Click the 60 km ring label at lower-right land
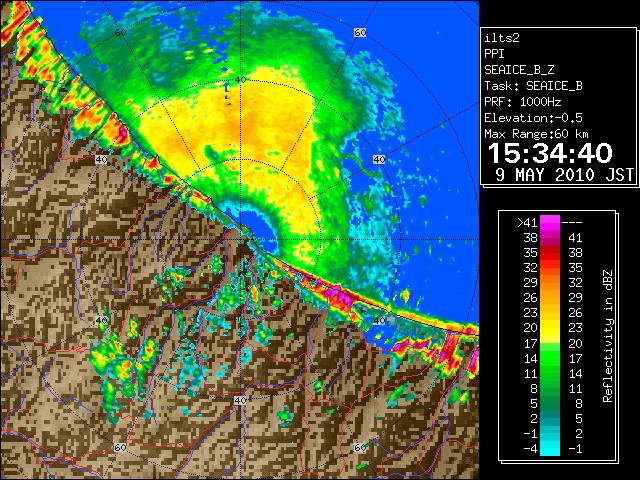 coord(360,447)
